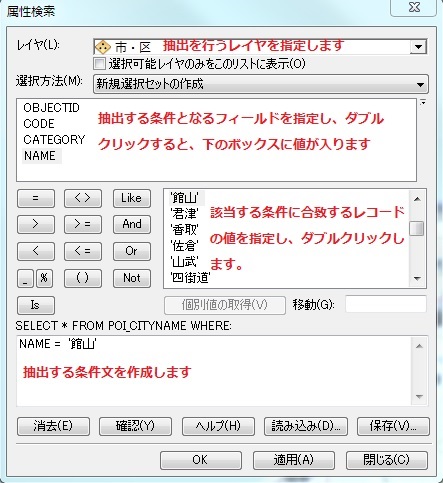Insert the Like operator
This screenshot has width=443, height=483.
[x=132, y=198]
